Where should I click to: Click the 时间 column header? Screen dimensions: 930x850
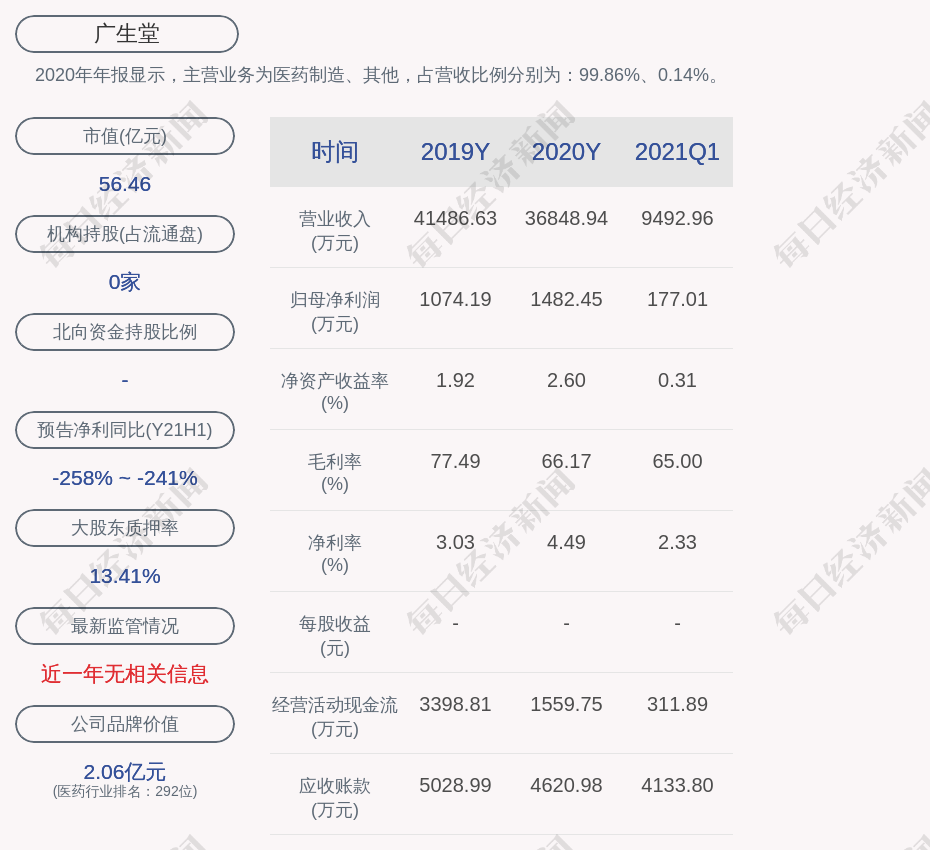(335, 152)
